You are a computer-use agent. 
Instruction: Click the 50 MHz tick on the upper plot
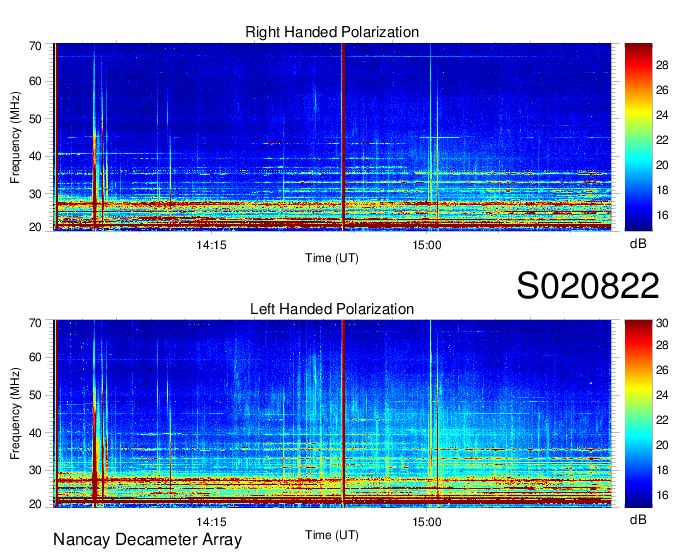tap(35, 119)
